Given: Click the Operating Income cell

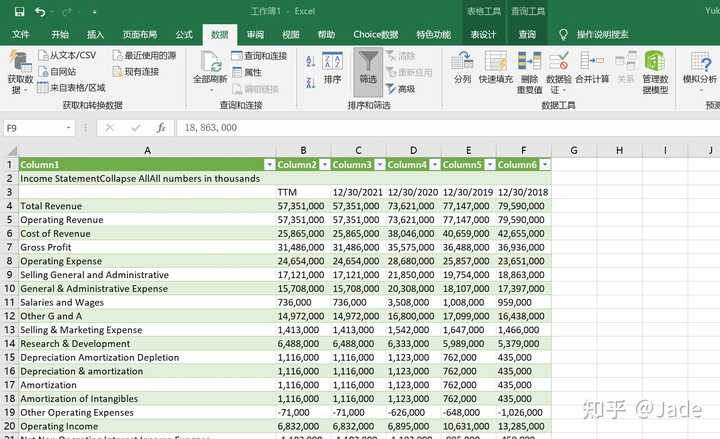Looking at the screenshot, I should [x=147, y=426].
